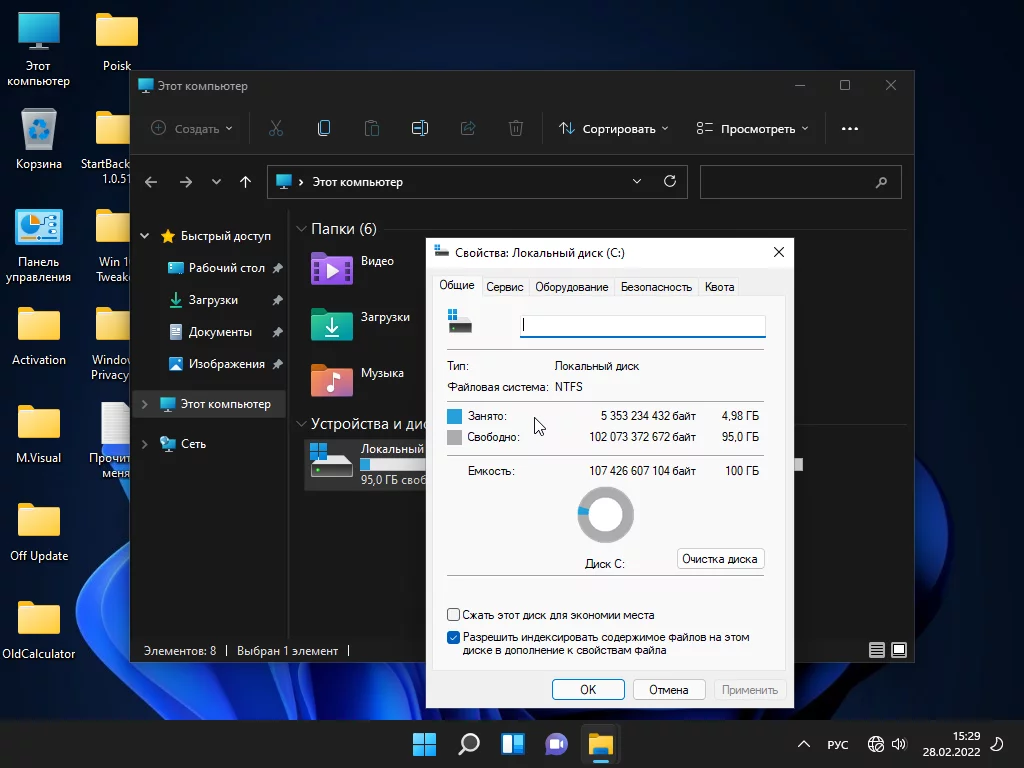Collapse the 'Папки (6)' group
The height and width of the screenshot is (768, 1024).
(x=300, y=229)
